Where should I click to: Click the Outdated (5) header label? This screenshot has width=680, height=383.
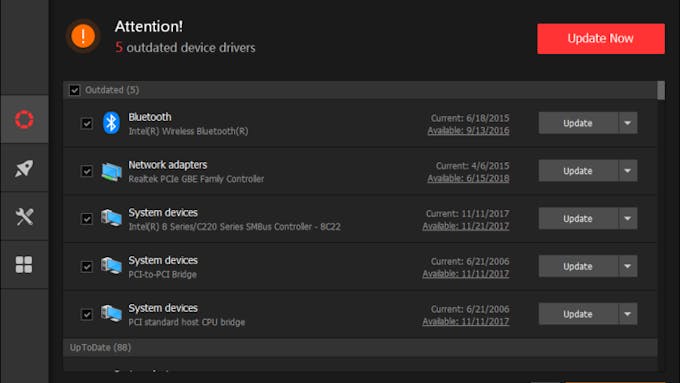[112, 90]
